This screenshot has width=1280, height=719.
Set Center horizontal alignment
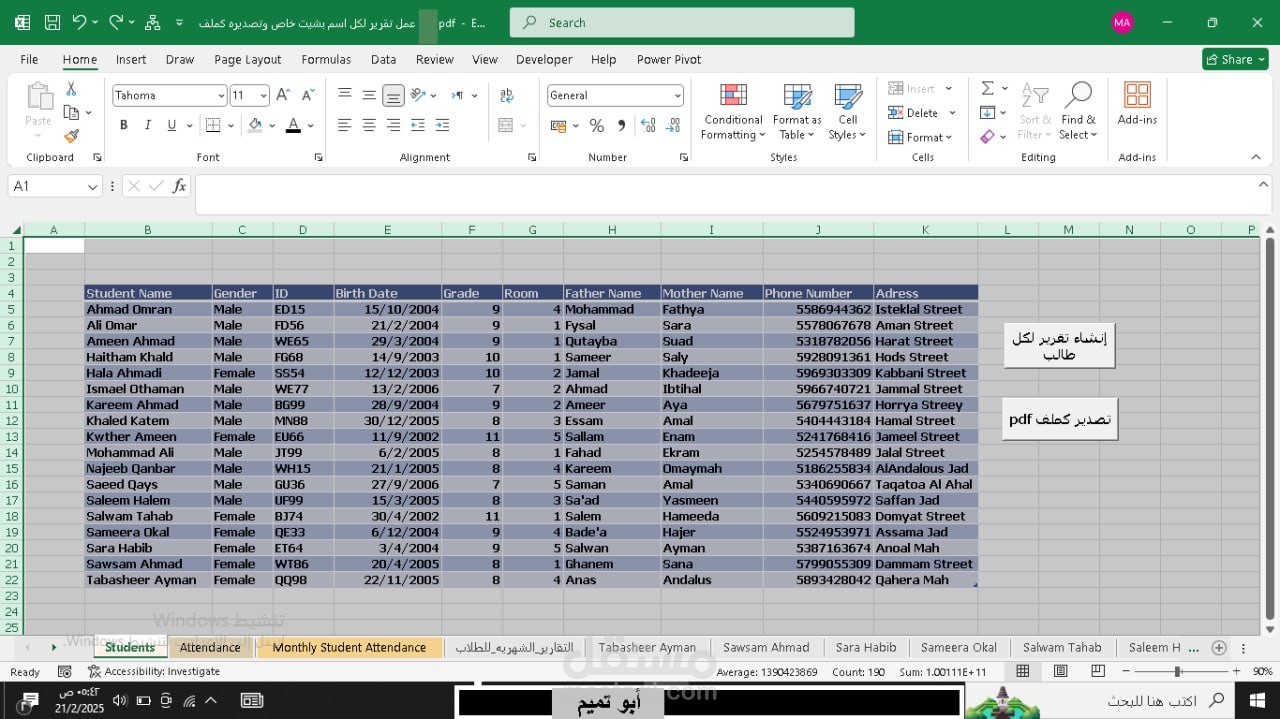(x=369, y=125)
